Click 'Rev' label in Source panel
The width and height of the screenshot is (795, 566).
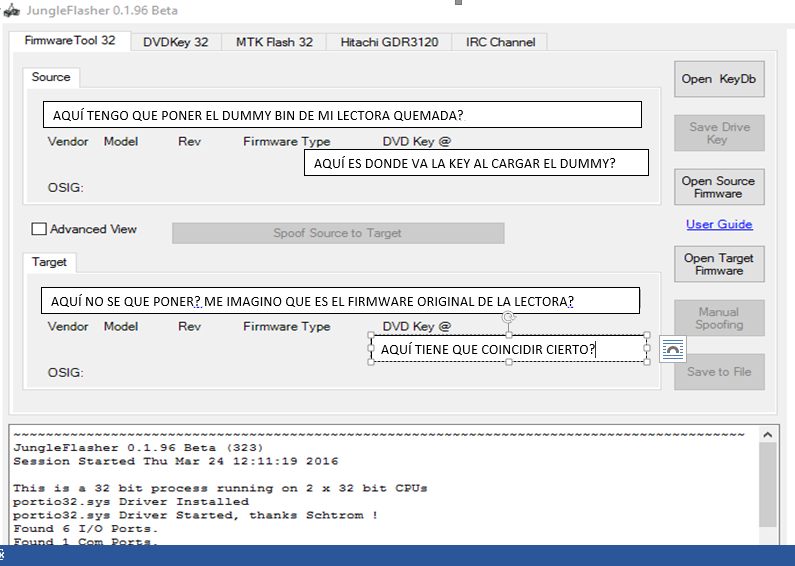(x=189, y=142)
